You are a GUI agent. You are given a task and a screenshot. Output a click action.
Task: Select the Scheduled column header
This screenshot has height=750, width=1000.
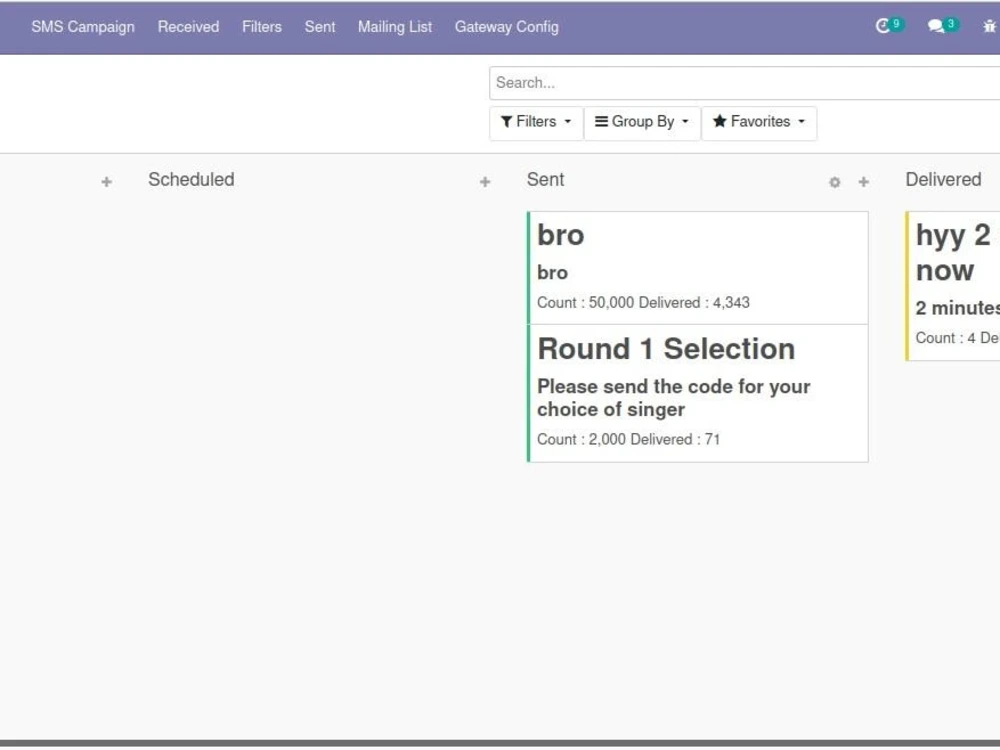click(191, 180)
